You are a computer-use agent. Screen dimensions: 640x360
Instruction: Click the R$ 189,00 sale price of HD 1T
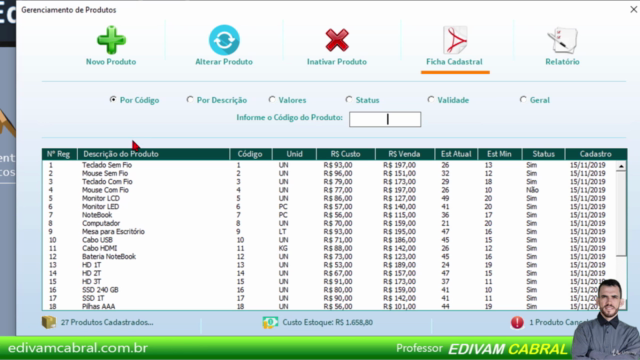click(399, 265)
